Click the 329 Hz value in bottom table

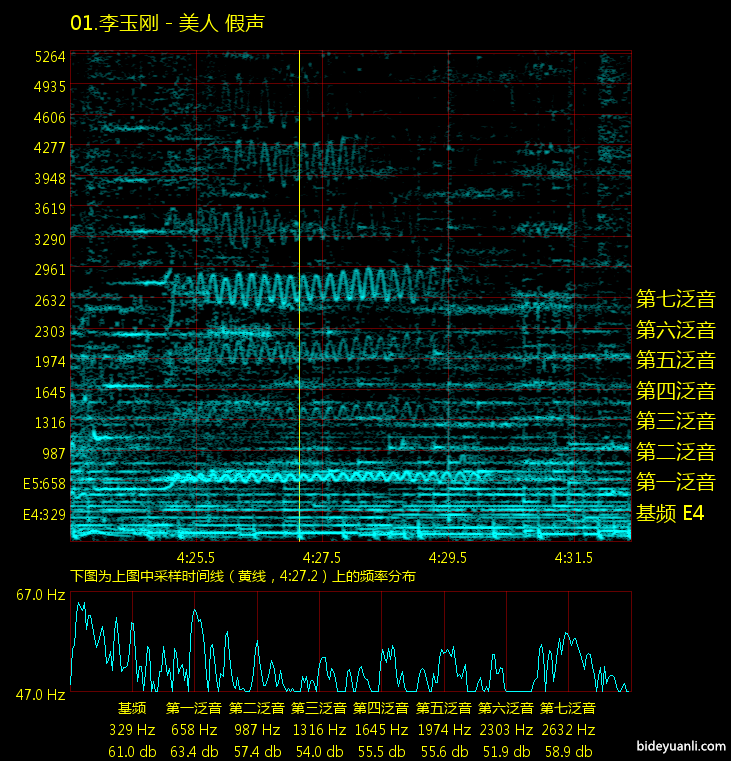coord(133,730)
